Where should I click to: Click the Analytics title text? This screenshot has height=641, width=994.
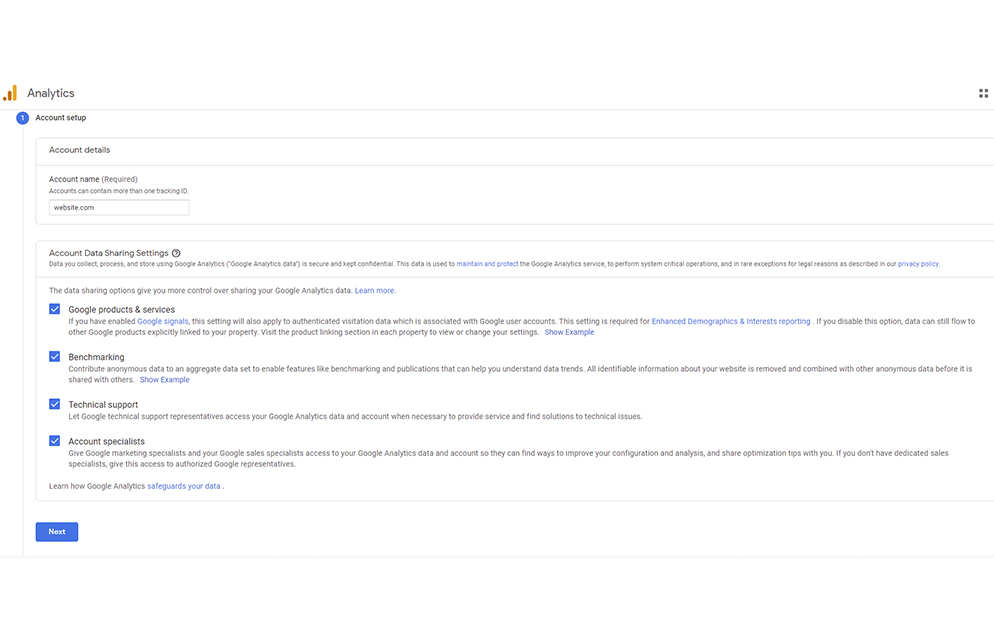coord(51,93)
